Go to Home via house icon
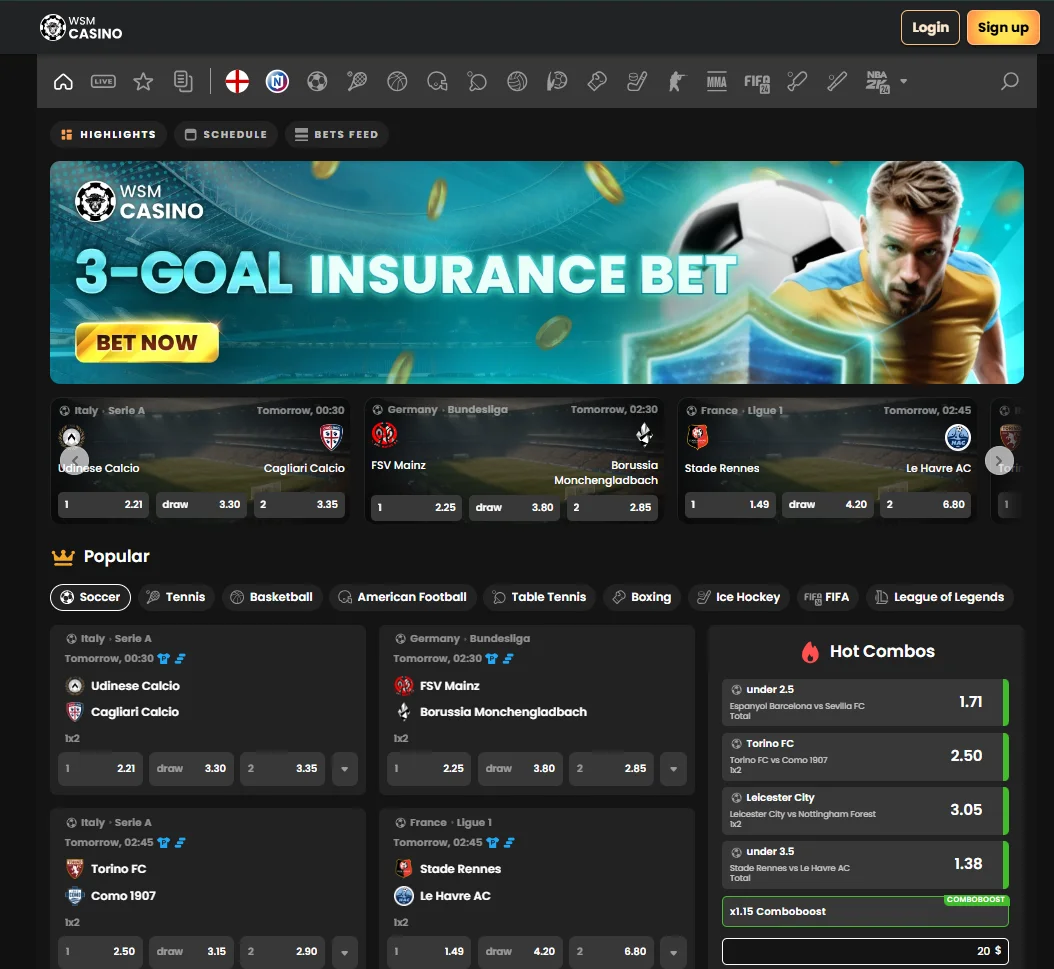This screenshot has width=1054, height=969. point(63,82)
